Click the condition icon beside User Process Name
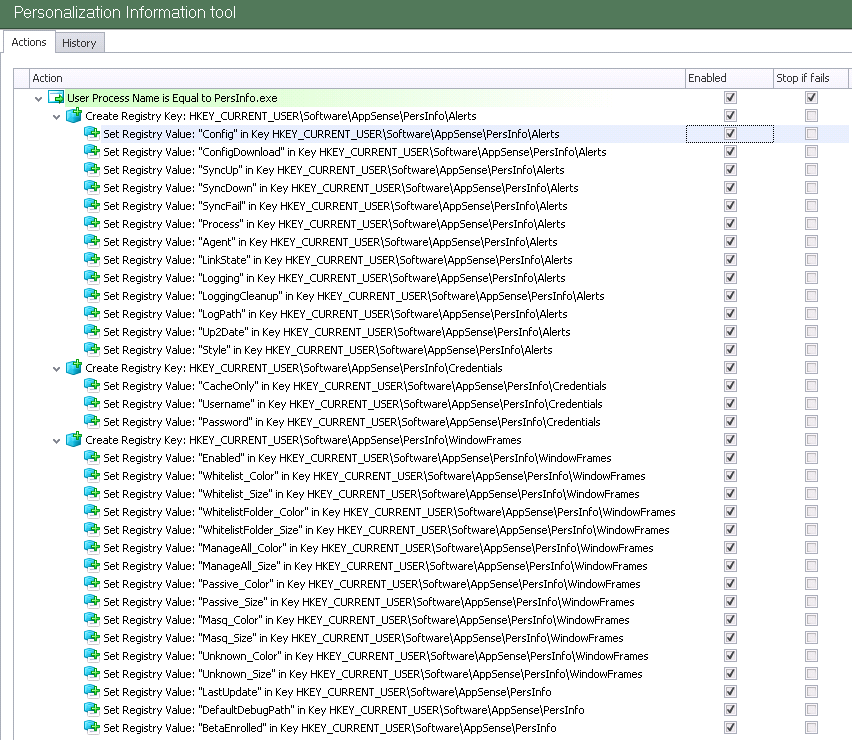 click(x=56, y=98)
